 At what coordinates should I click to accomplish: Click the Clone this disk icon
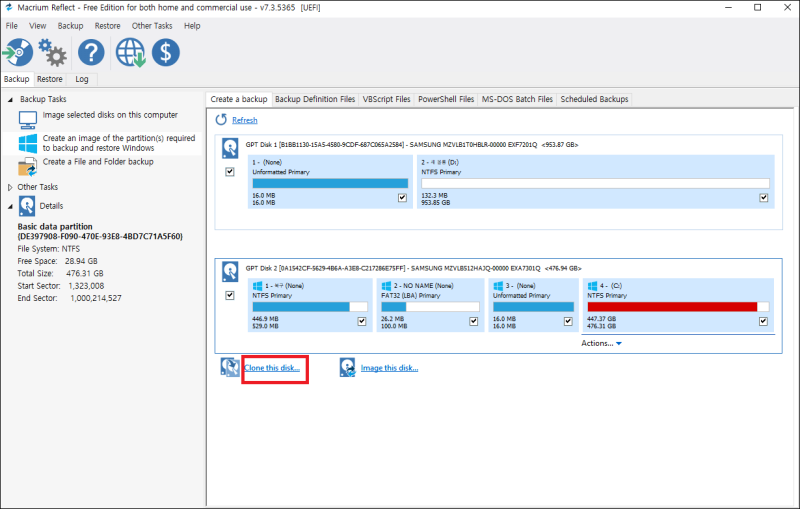pos(230,367)
